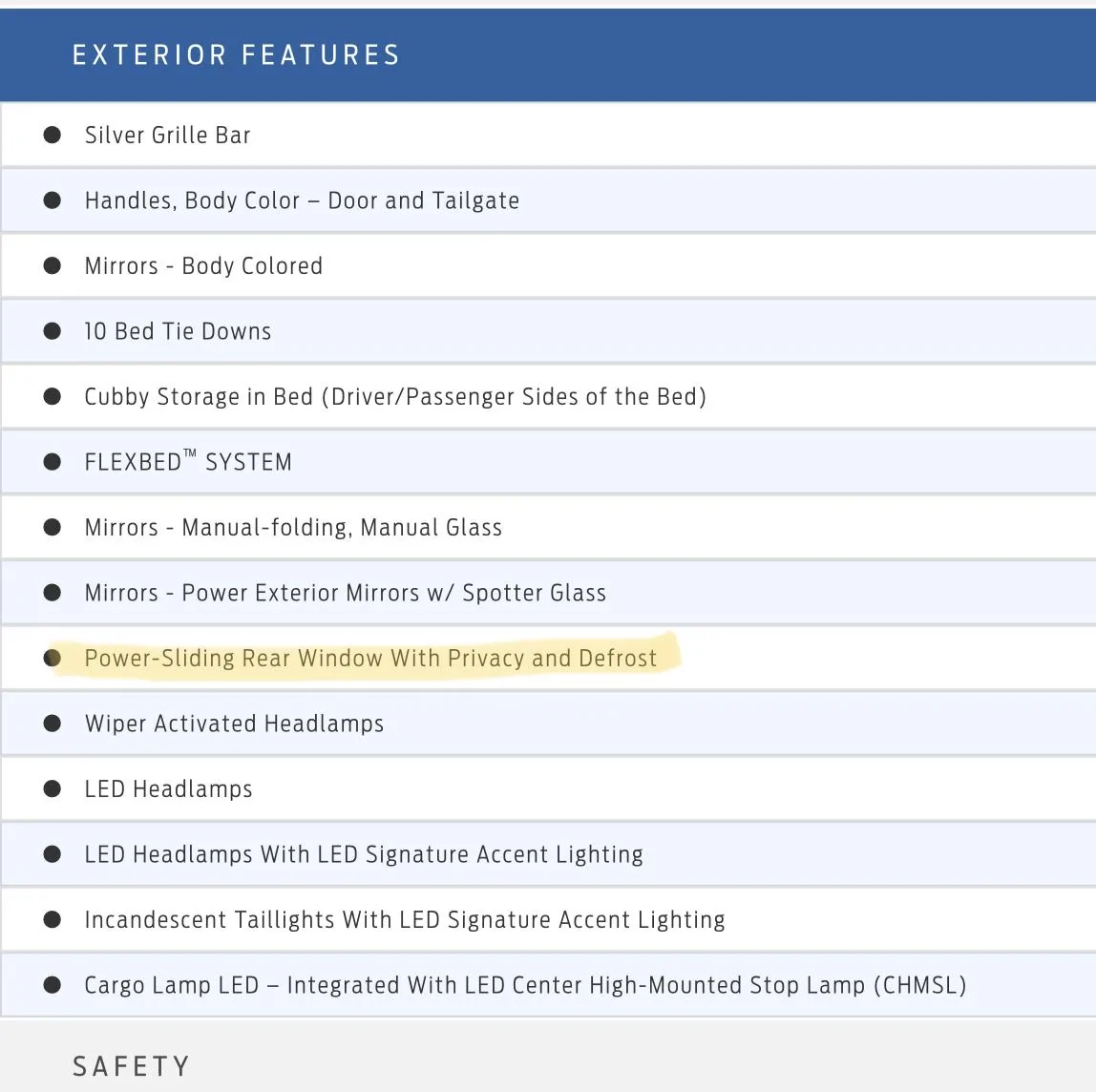Click the bullet next to LED Headlamps

(52, 788)
